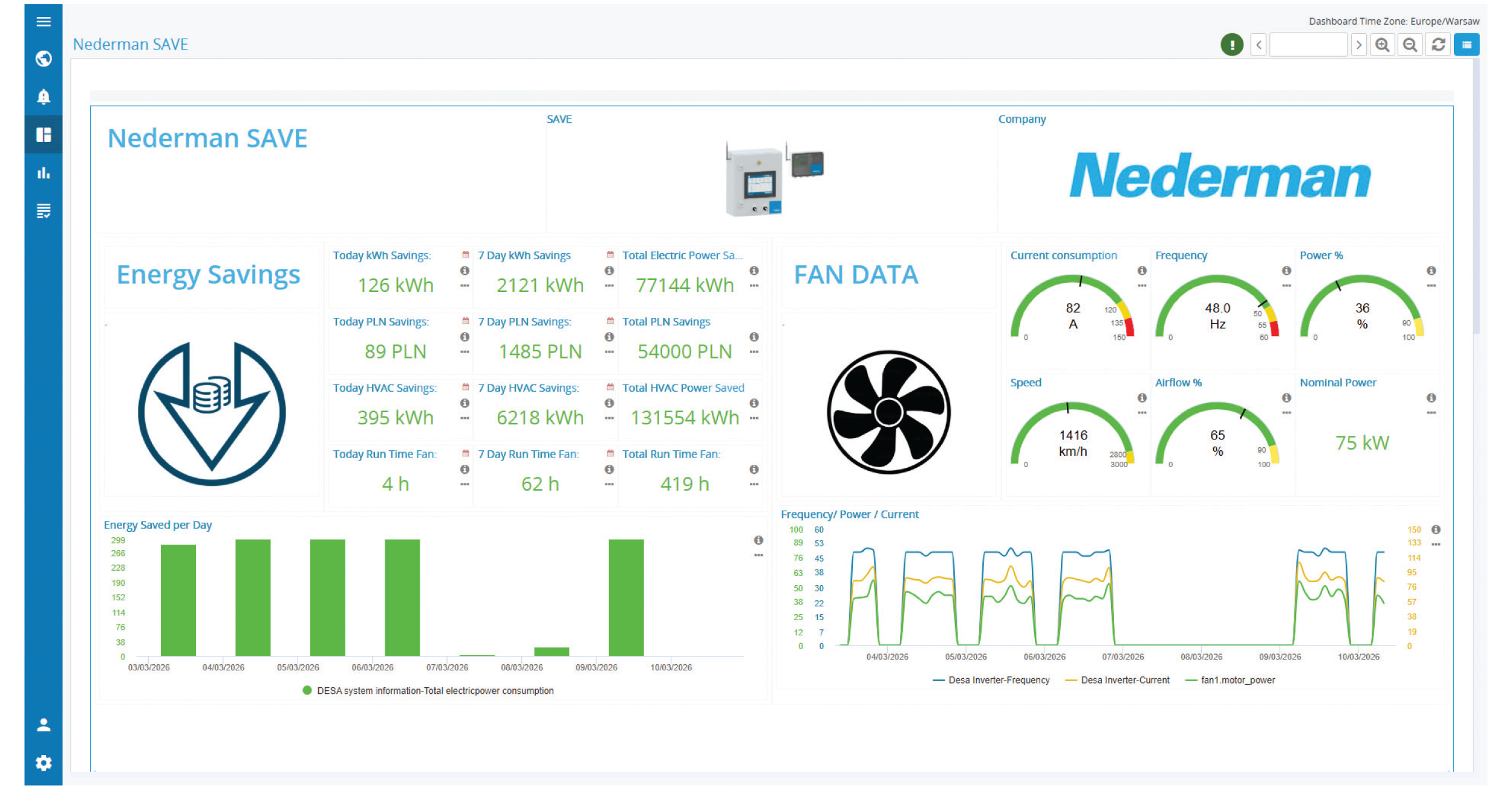This screenshot has height=790, width=1512.
Task: Select the dashboards layout icon in sidebar
Action: click(44, 135)
